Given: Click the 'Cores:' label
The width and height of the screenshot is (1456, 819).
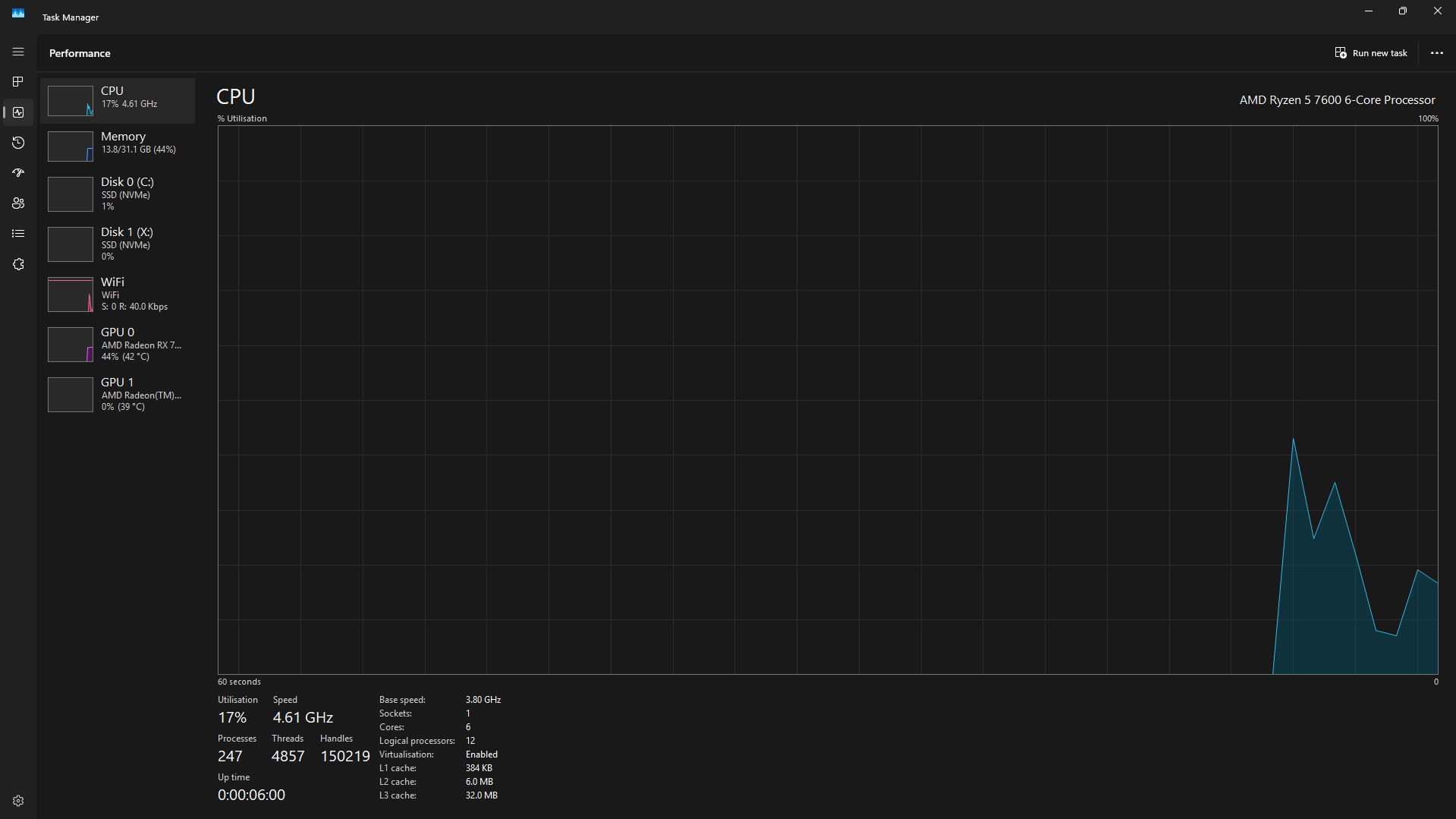Looking at the screenshot, I should tap(392, 727).
